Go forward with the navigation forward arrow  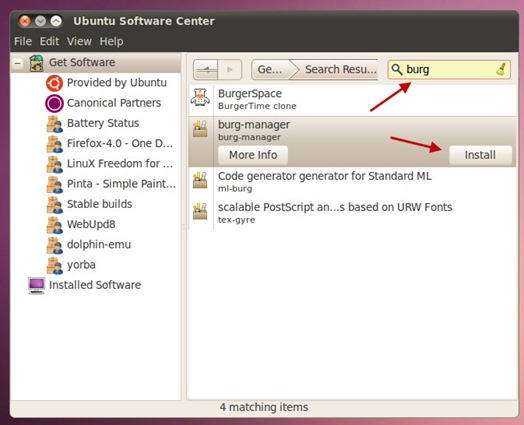point(230,69)
